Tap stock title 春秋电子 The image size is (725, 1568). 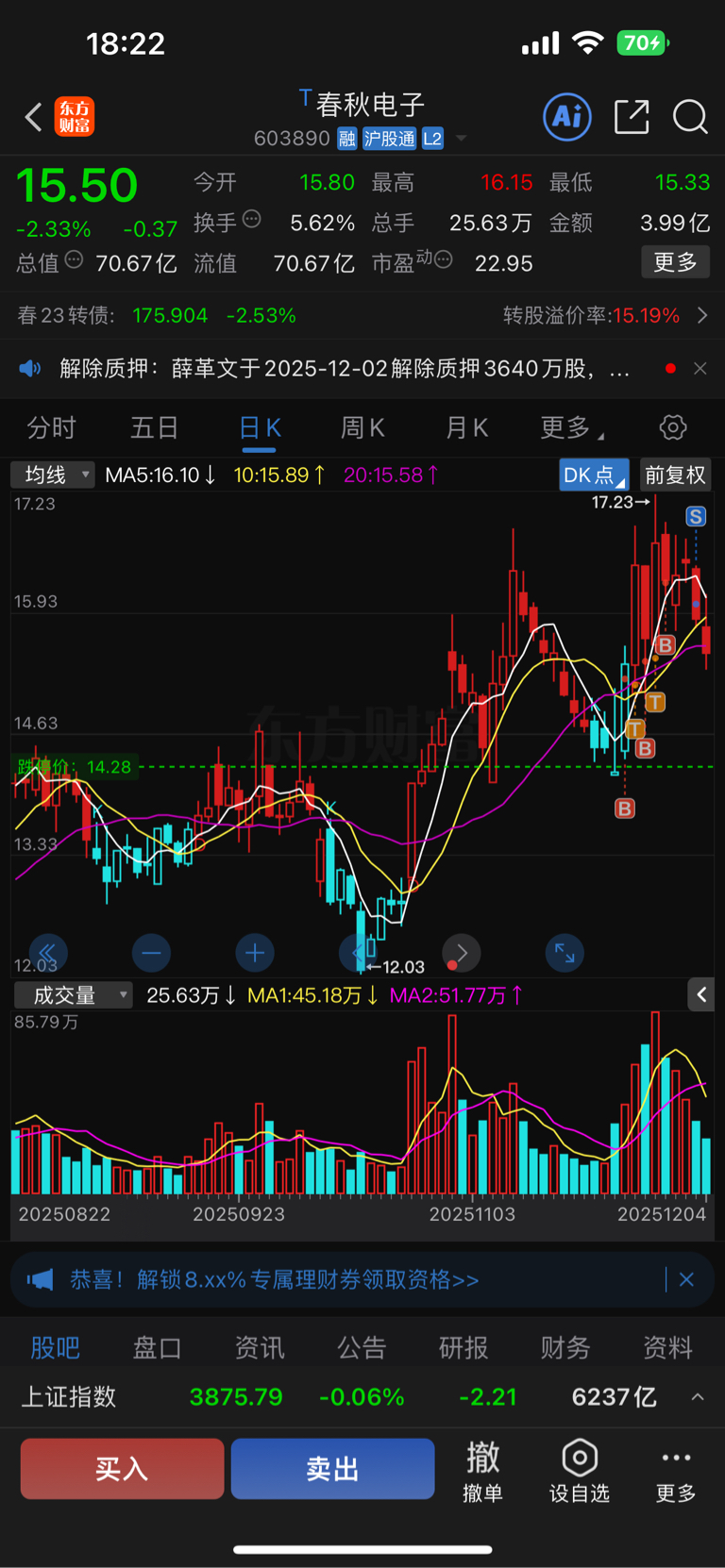coord(370,104)
